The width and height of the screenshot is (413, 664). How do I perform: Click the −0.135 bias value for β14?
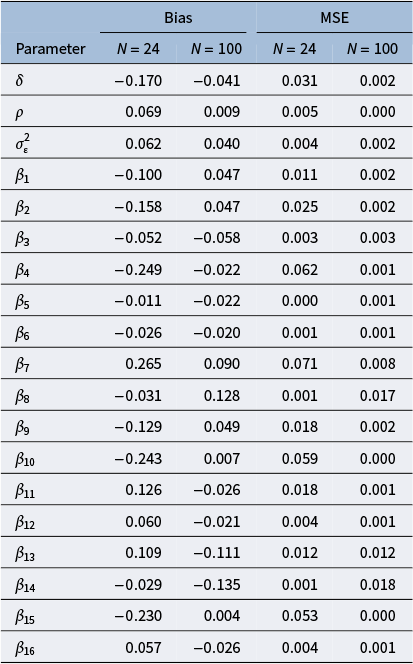[217, 584]
